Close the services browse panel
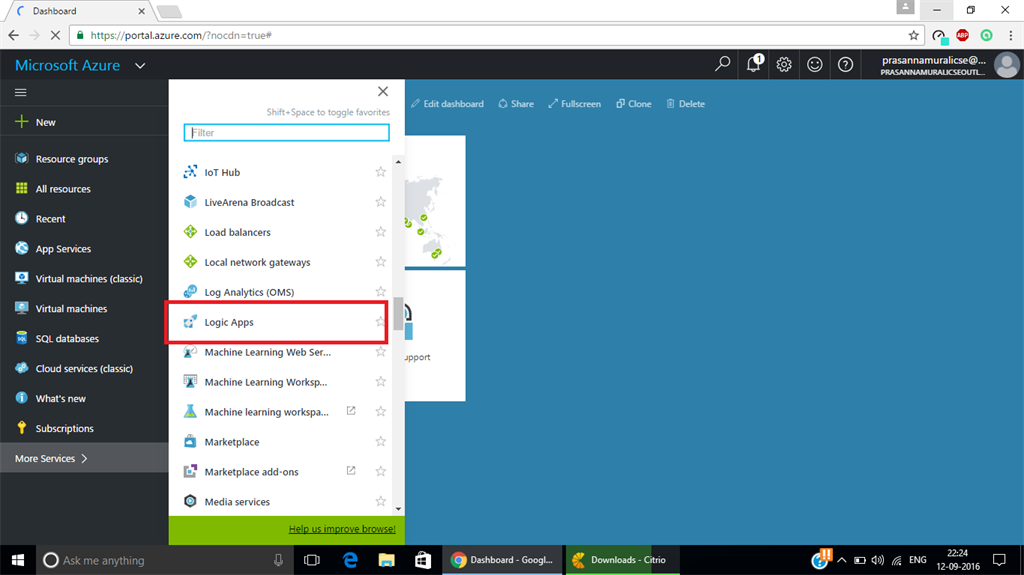Image resolution: width=1024 pixels, height=575 pixels. [x=383, y=91]
